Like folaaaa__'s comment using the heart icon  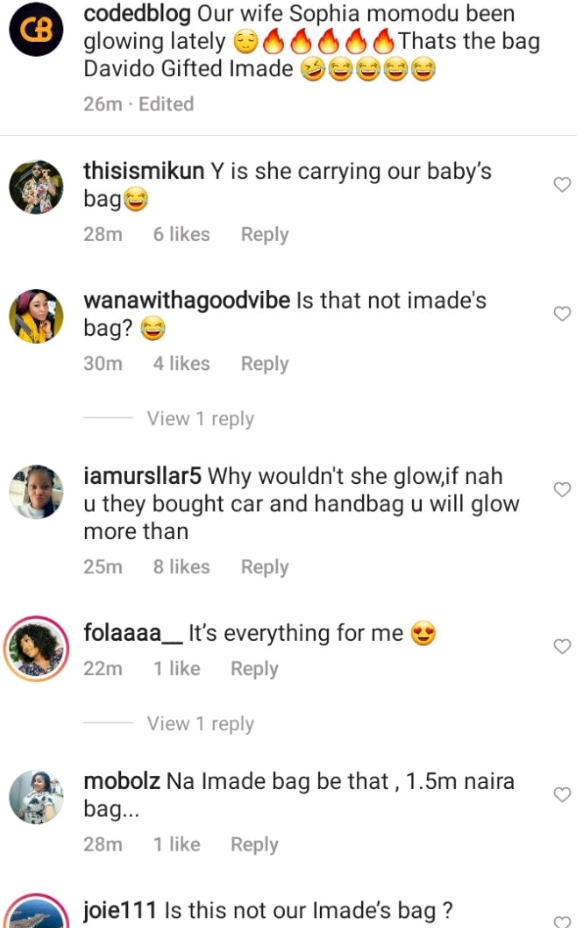point(560,644)
